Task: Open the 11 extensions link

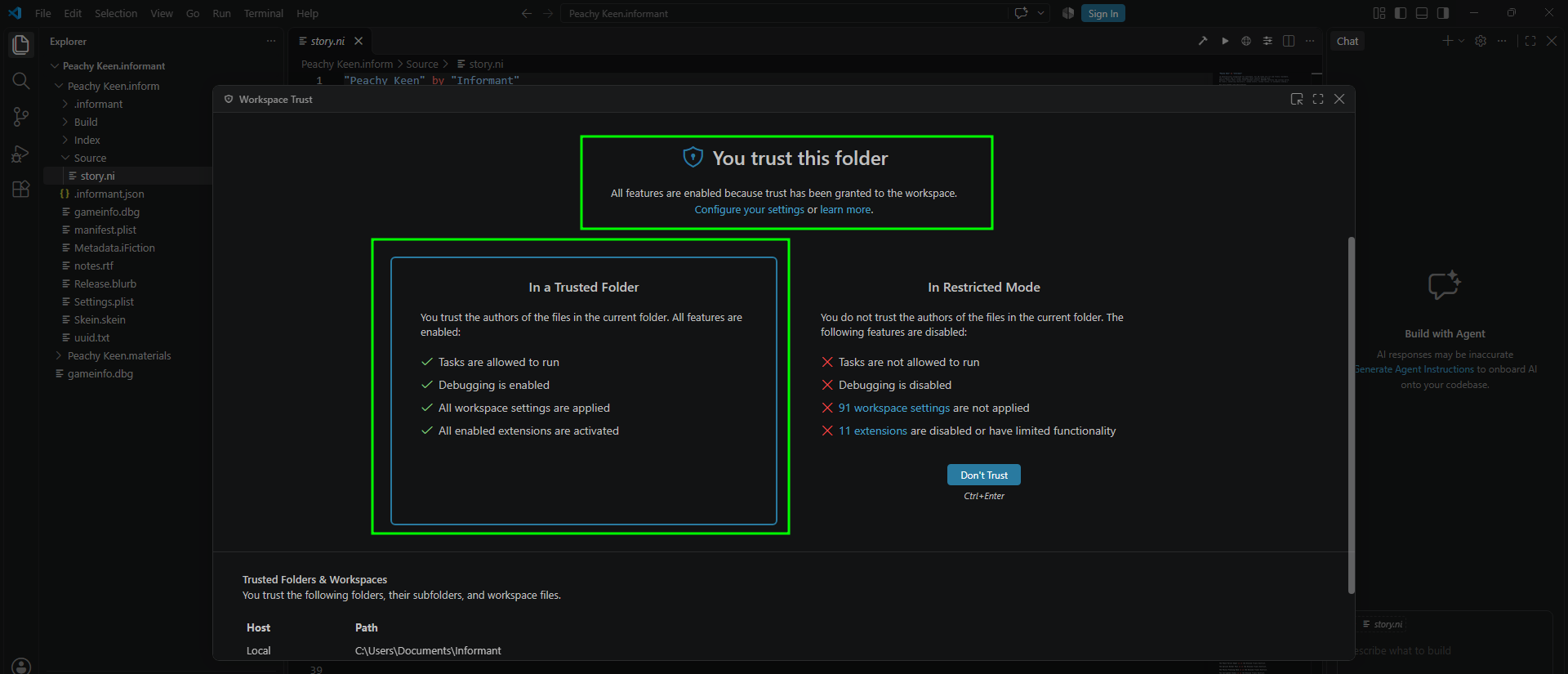Action: (873, 431)
